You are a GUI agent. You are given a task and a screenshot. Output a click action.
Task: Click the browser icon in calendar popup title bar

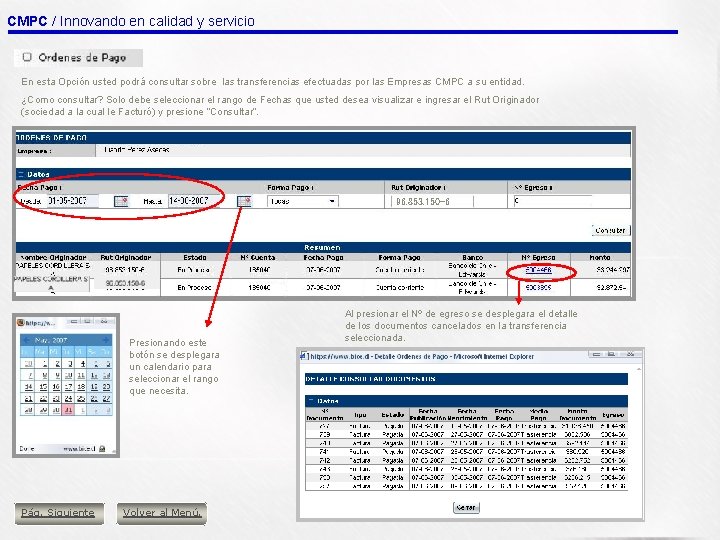coord(20,322)
